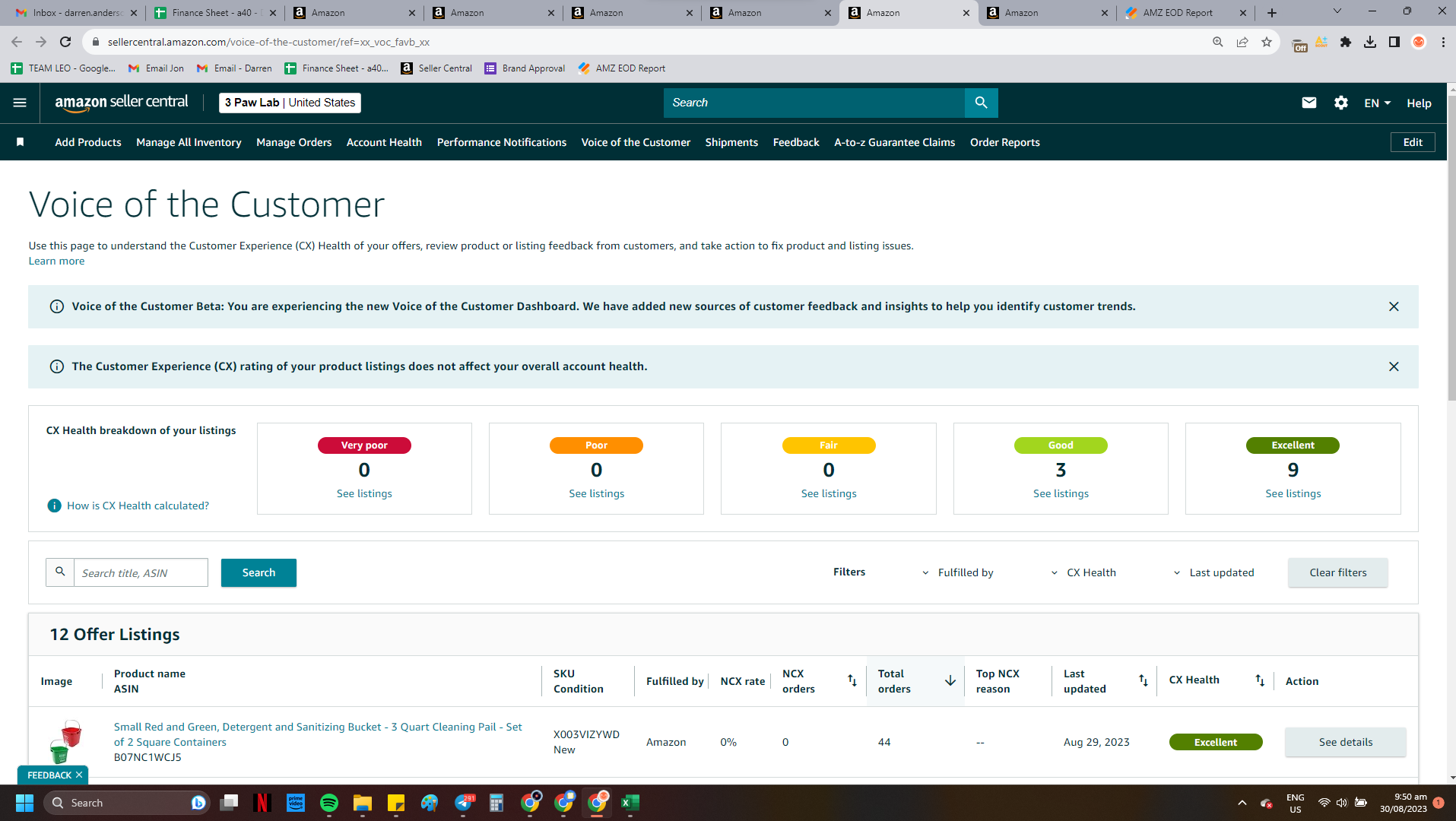Click the browser back arrow
The image size is (1456, 821).
coord(17,42)
